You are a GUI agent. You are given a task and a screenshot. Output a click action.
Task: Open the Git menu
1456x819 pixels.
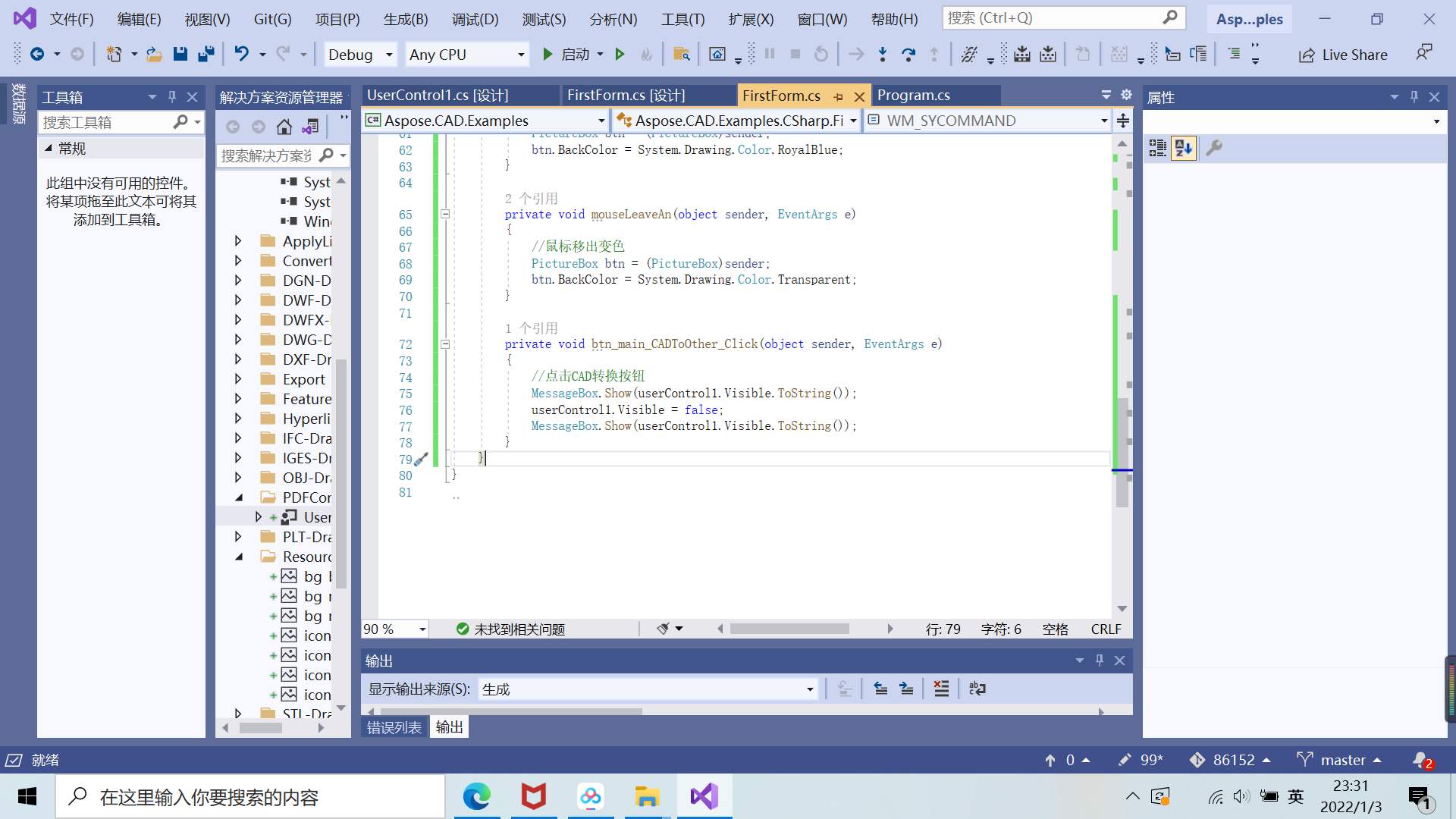point(271,19)
